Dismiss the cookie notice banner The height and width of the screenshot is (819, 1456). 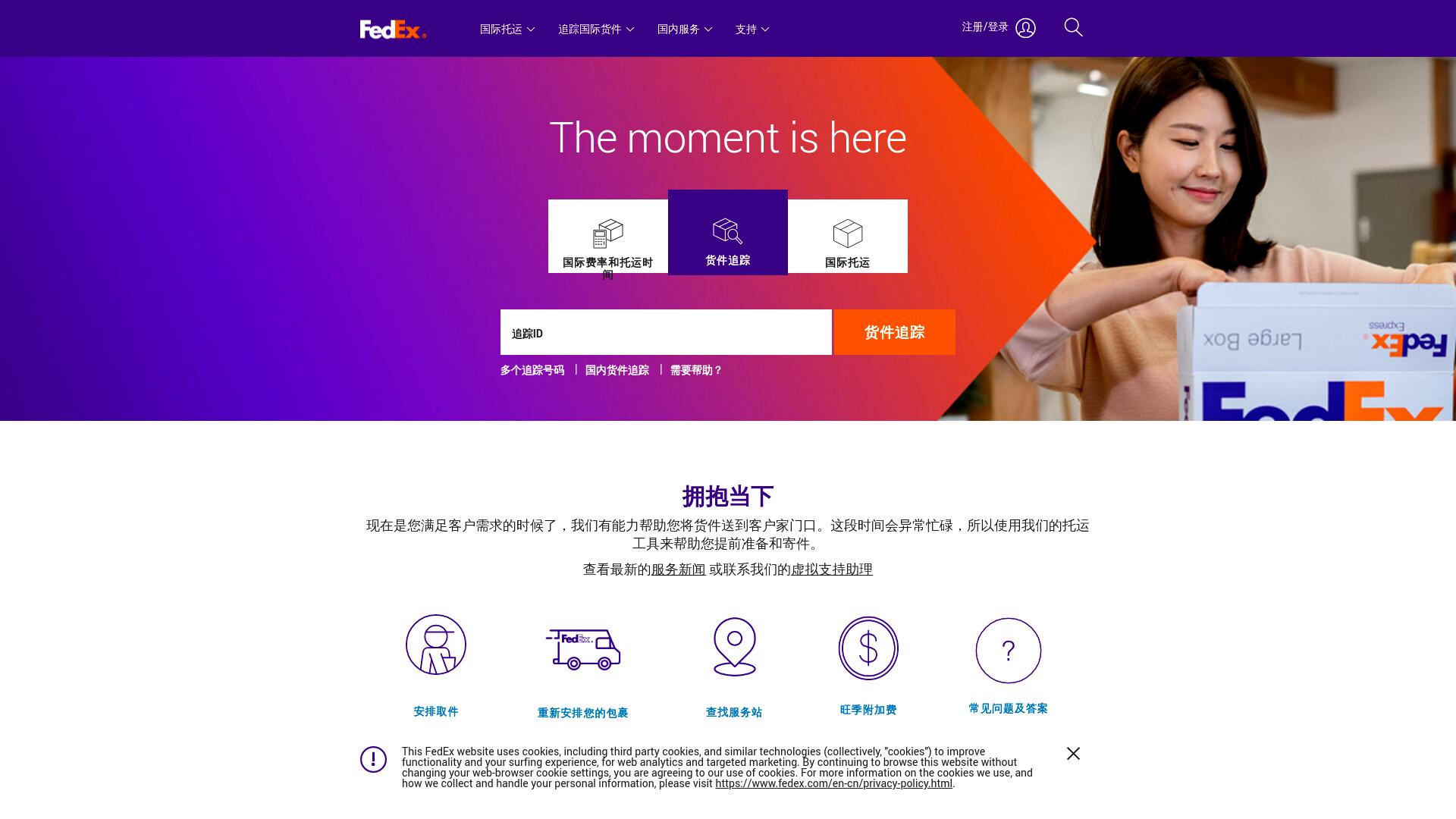(1073, 753)
